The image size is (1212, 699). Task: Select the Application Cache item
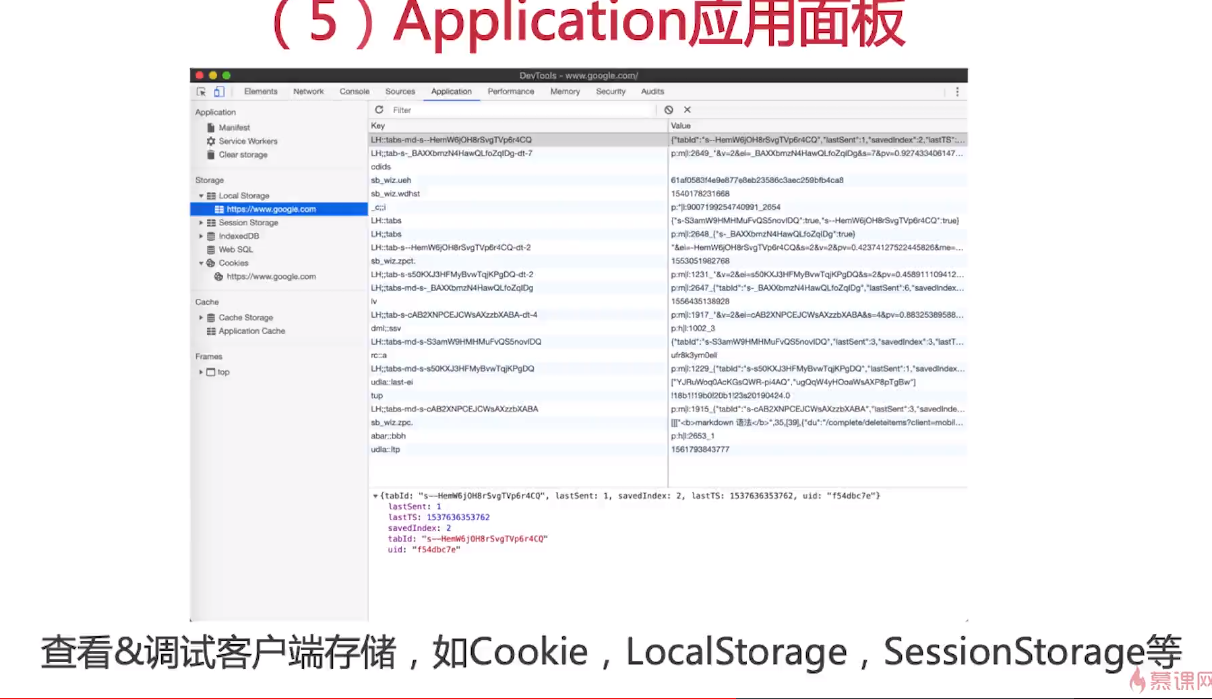point(252,331)
